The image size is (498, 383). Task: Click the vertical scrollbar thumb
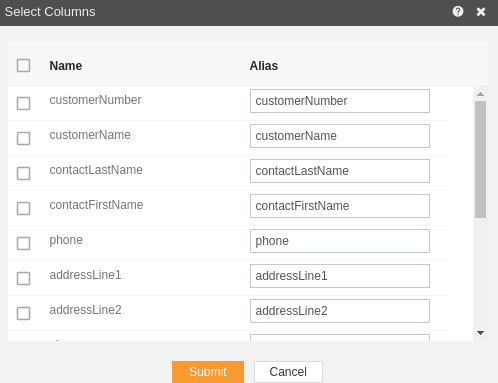pos(480,159)
